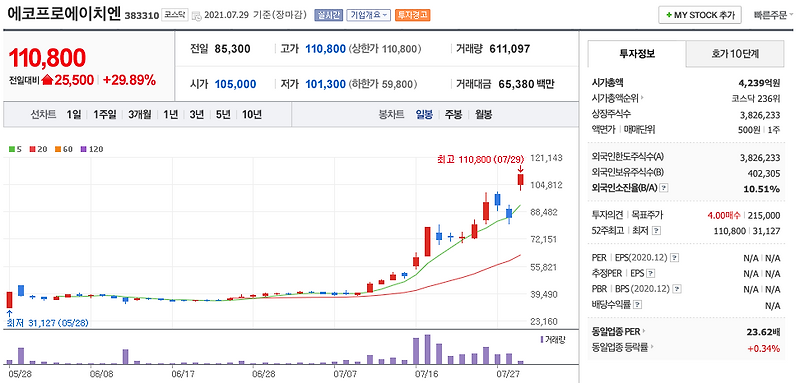The width and height of the screenshot is (800, 383).
Task: Switch to the 투자정보 tab
Action: pyautogui.click(x=637, y=54)
